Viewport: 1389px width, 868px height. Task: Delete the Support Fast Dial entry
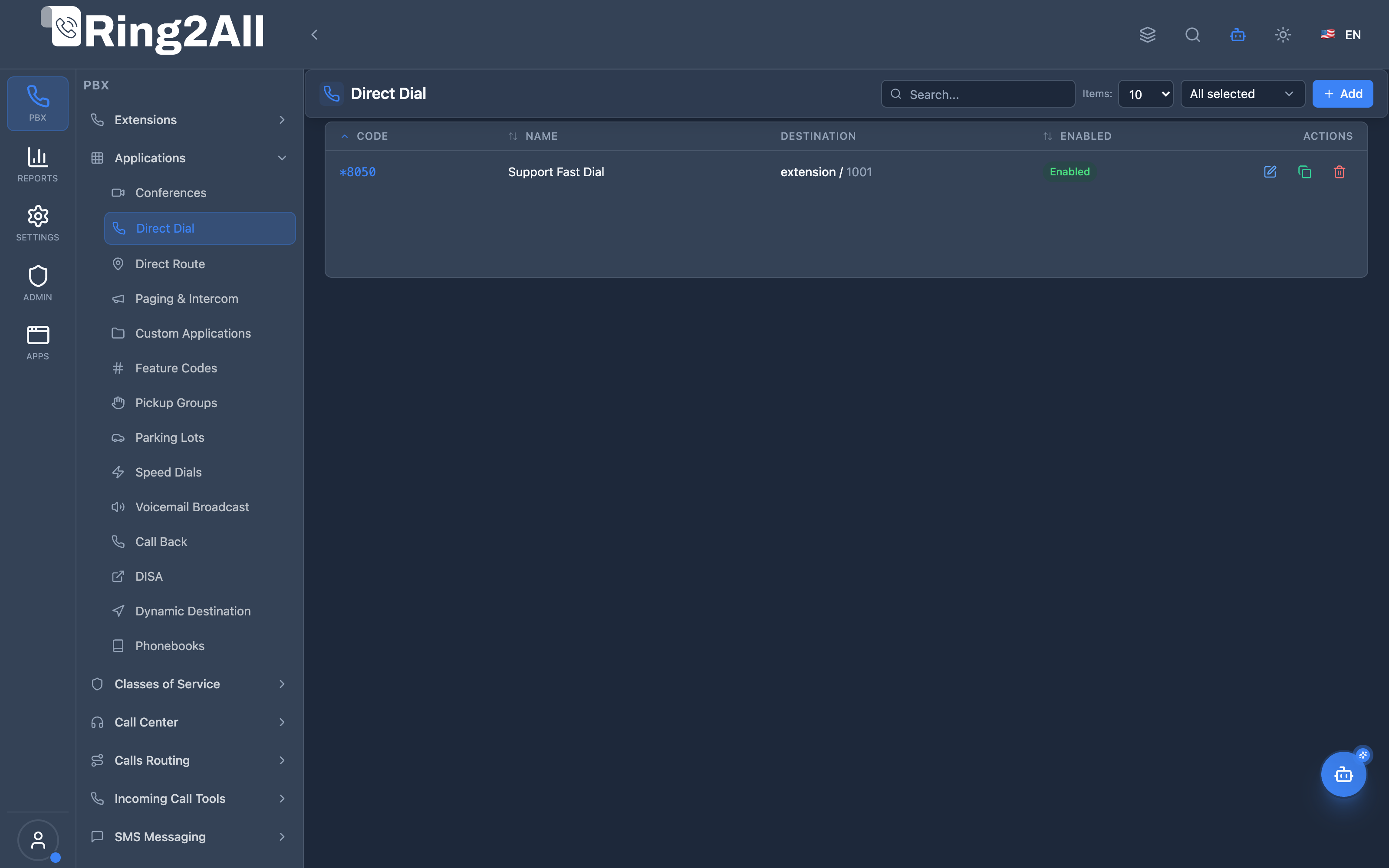pyautogui.click(x=1339, y=172)
